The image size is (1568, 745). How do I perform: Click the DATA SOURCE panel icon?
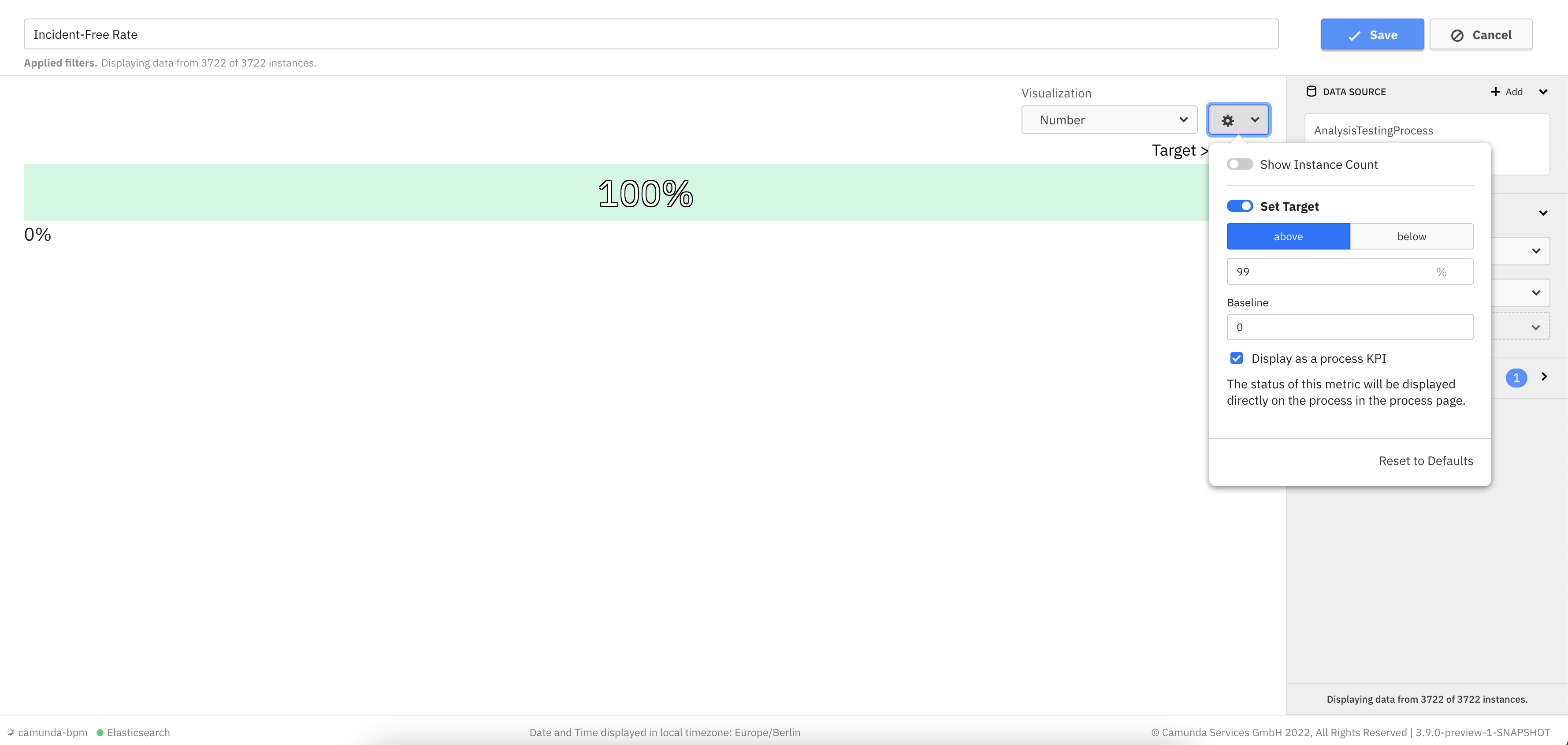click(x=1312, y=92)
